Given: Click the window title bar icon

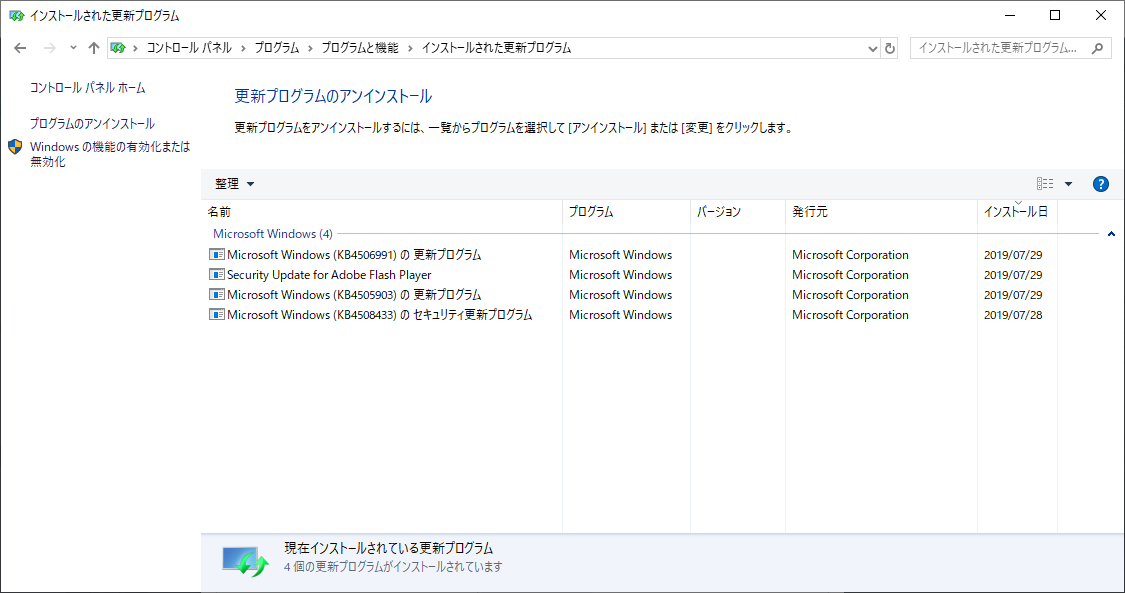Looking at the screenshot, I should (17, 15).
